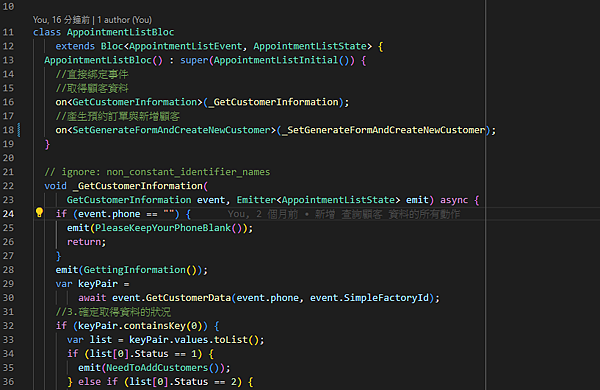Click the super keyword on line 13
The image size is (600, 390).
(194, 60)
